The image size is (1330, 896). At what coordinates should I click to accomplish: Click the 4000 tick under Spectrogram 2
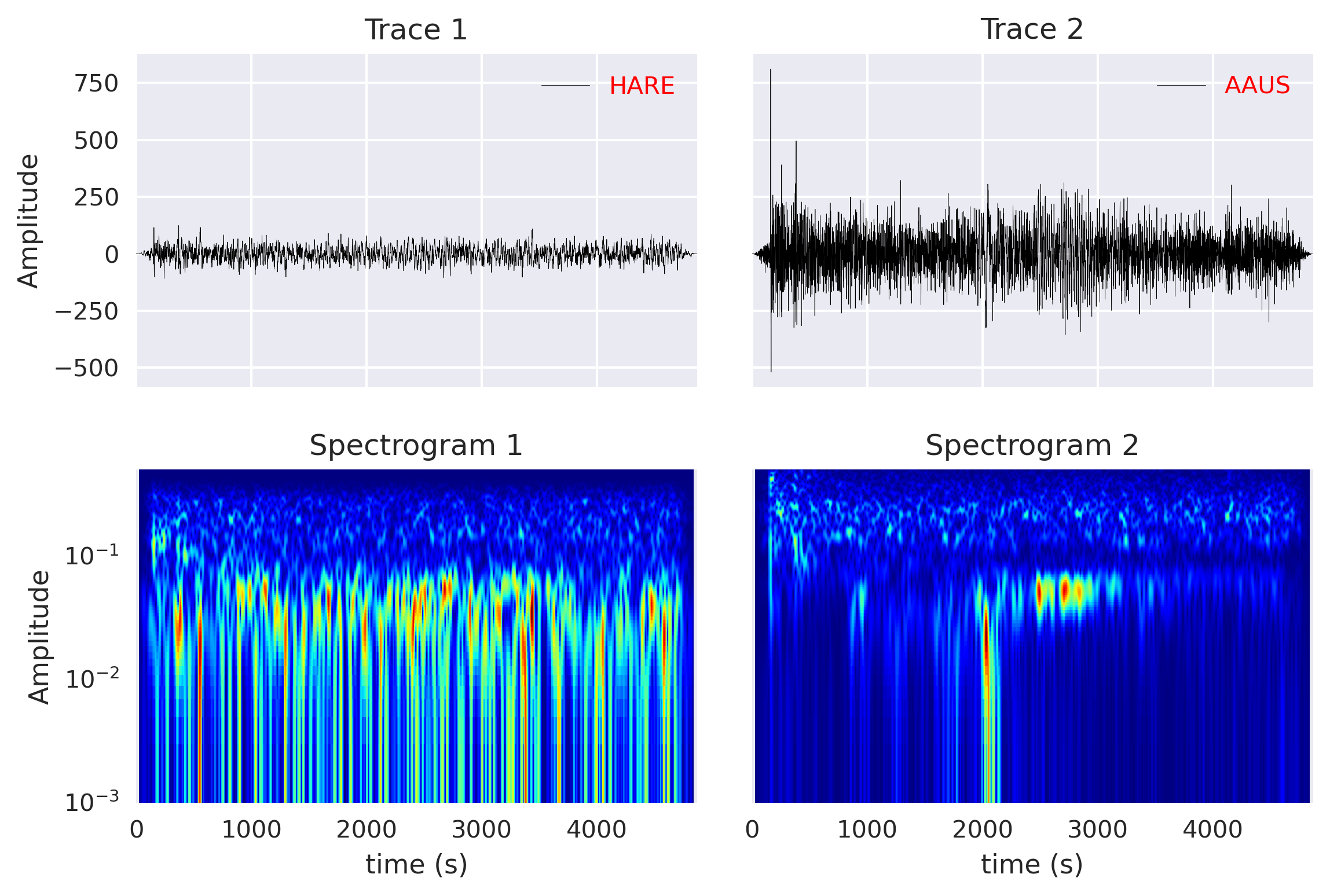1212,830
